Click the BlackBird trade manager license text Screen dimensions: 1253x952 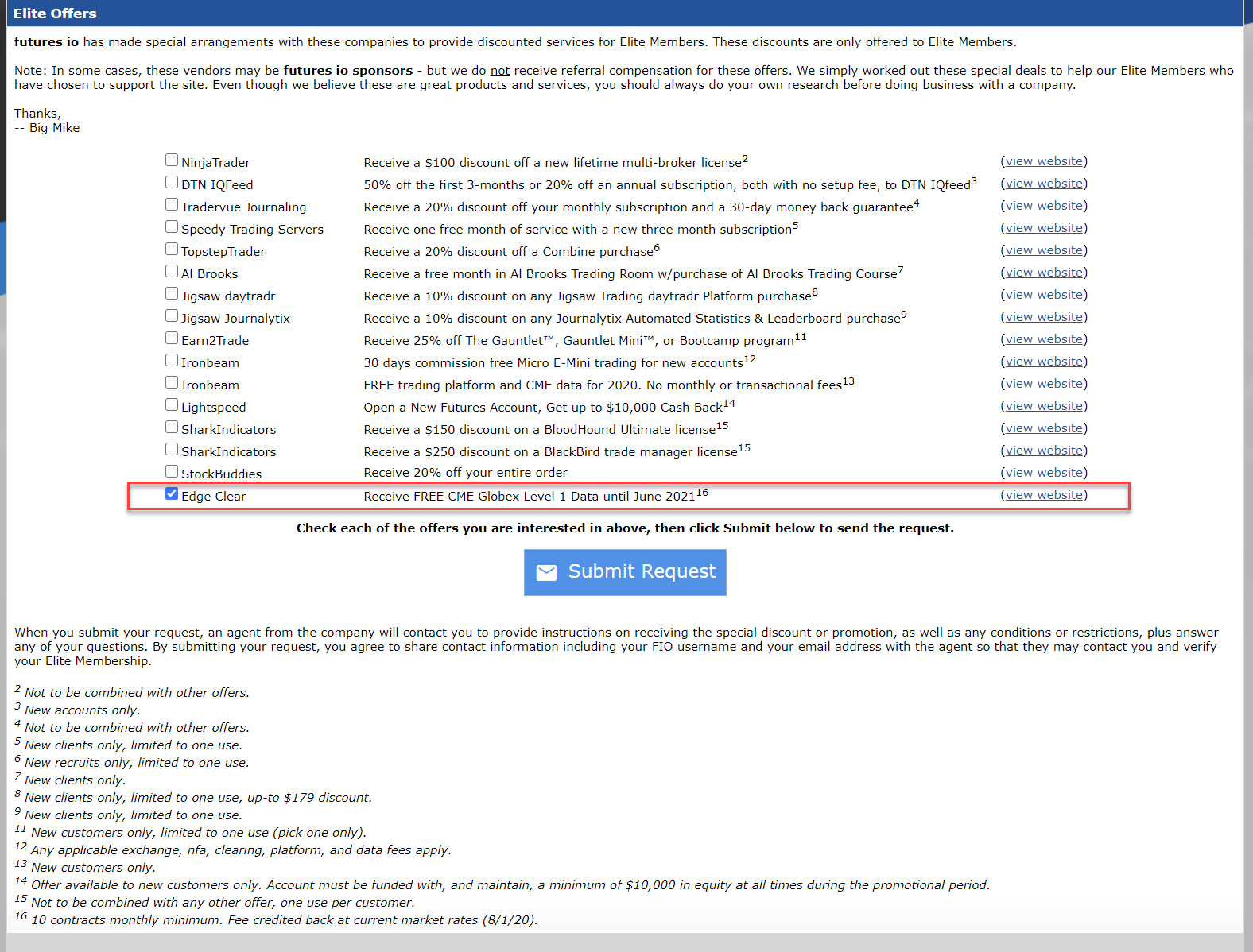(x=557, y=451)
